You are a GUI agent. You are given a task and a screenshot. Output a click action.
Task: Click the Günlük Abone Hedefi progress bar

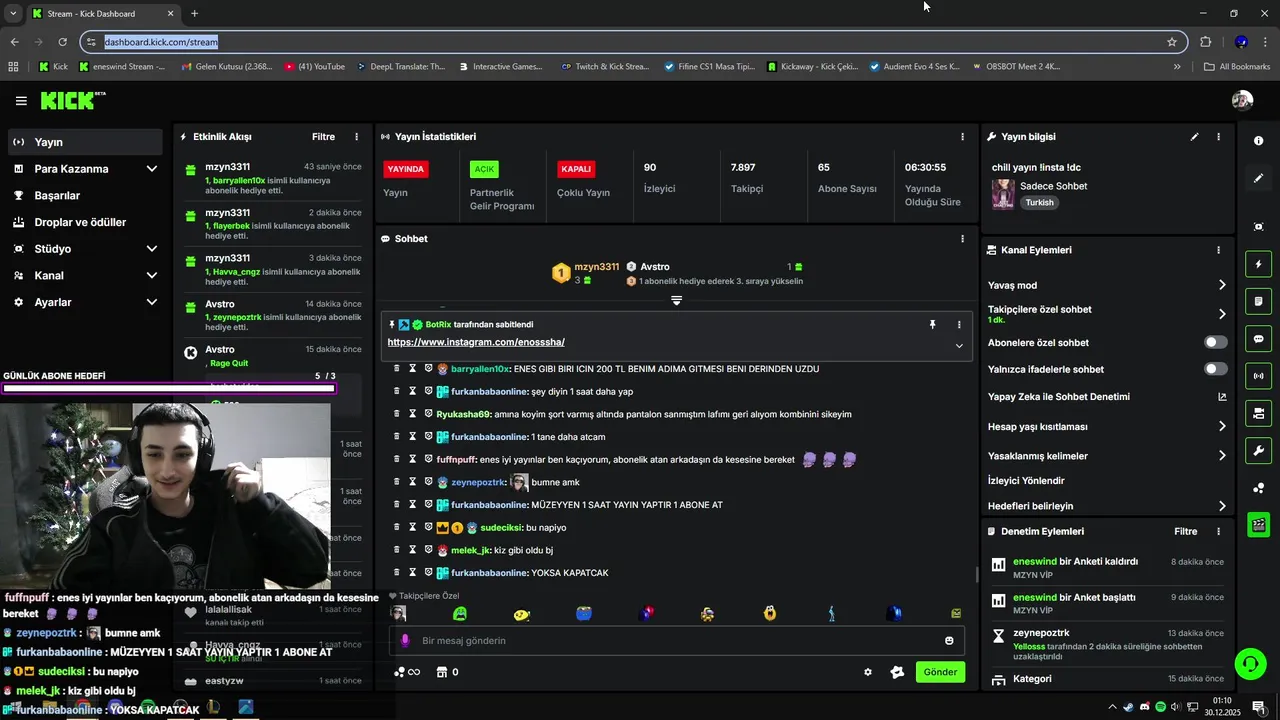click(x=168, y=388)
